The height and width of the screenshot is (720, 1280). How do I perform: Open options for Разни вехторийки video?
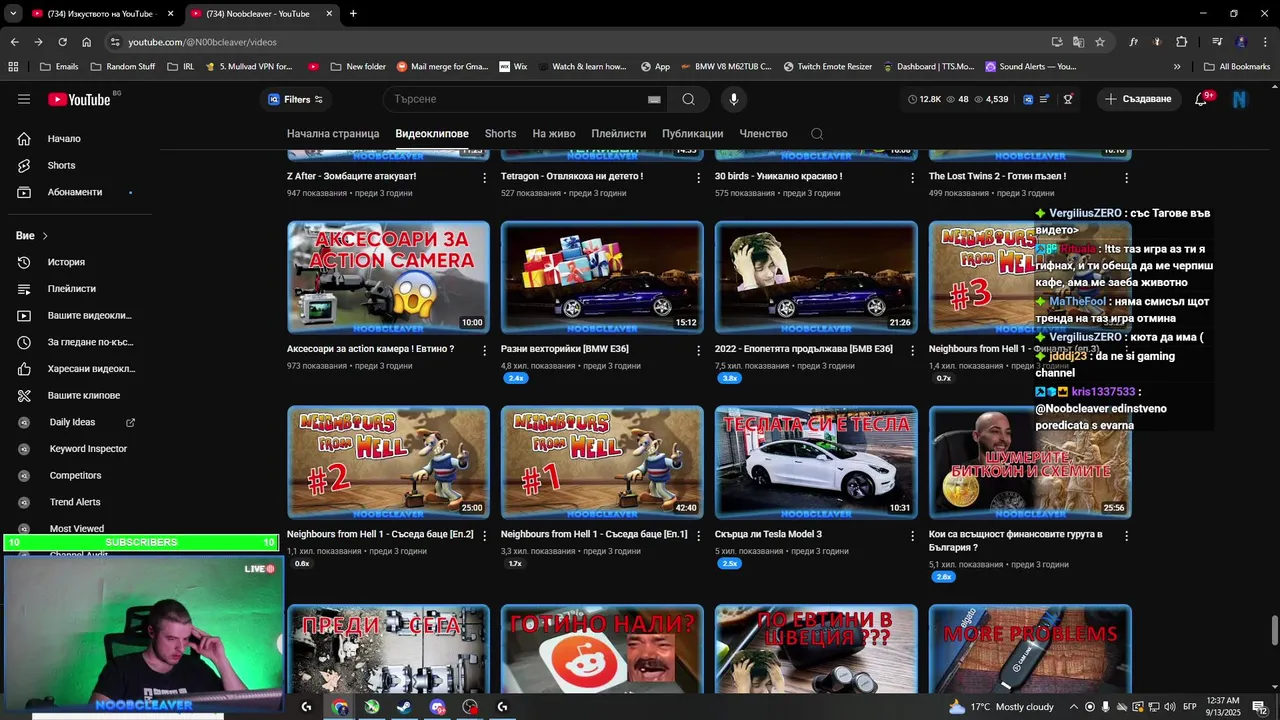(698, 350)
